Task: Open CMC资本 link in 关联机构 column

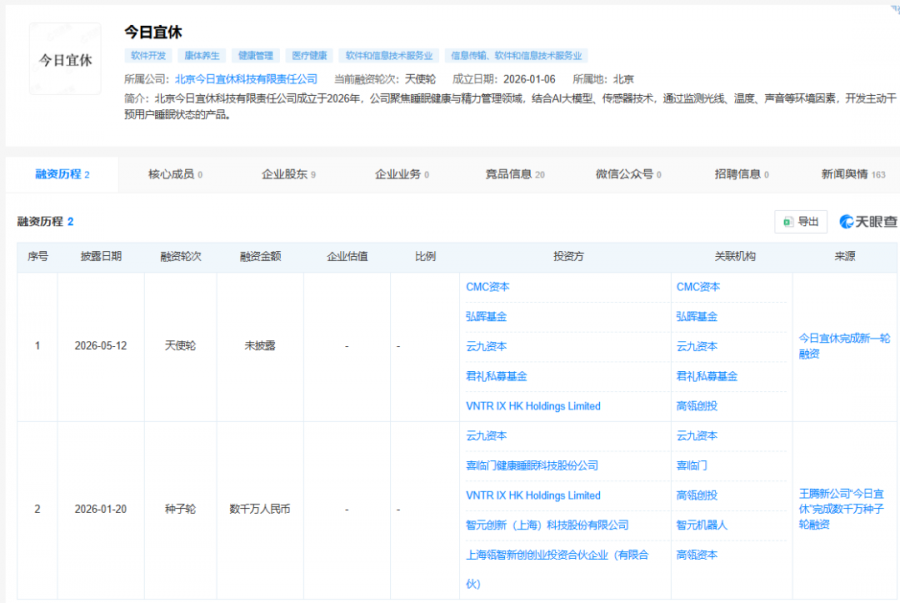Action: pyautogui.click(x=697, y=287)
